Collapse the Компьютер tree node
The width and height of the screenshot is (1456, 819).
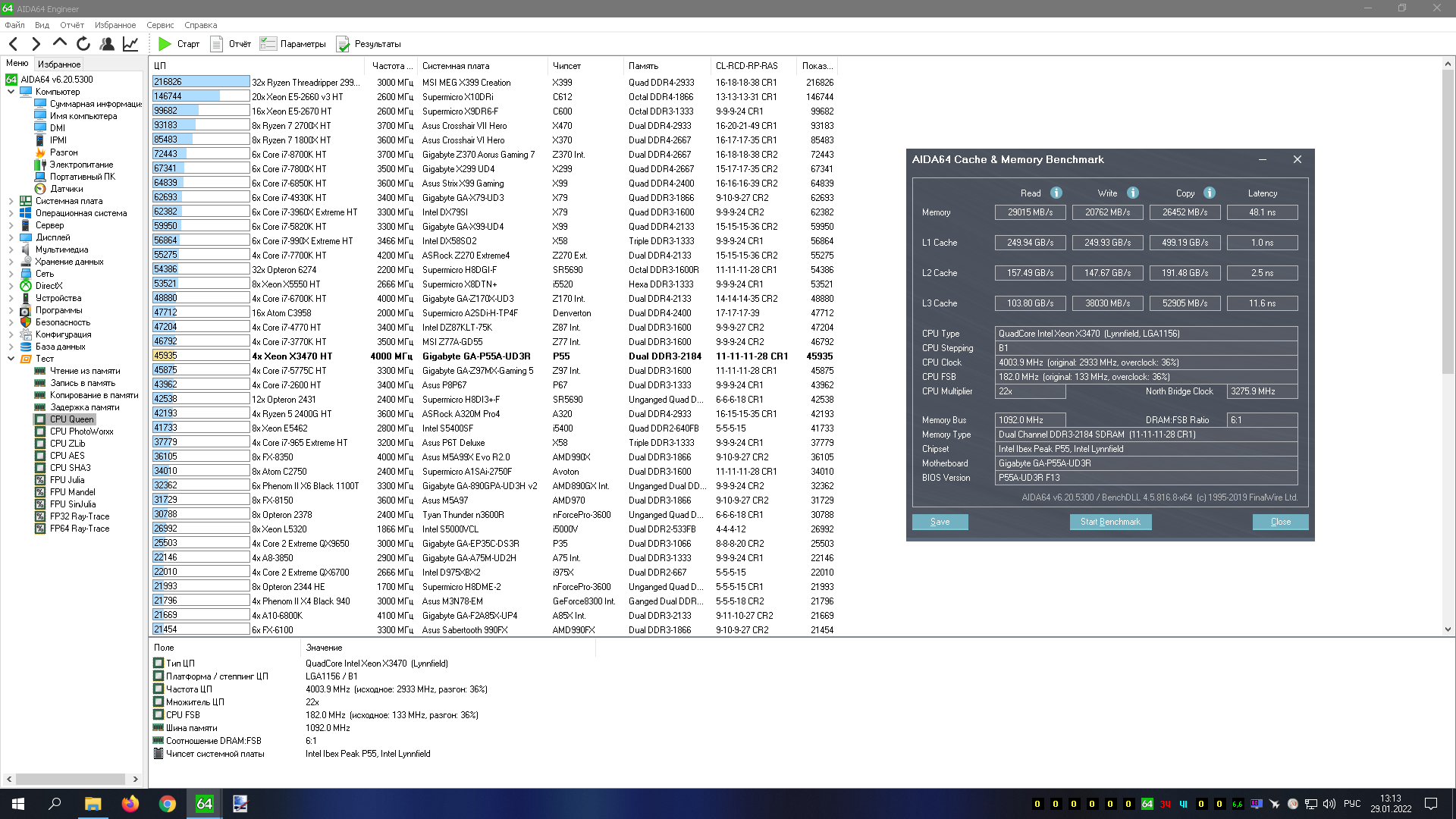(11, 92)
